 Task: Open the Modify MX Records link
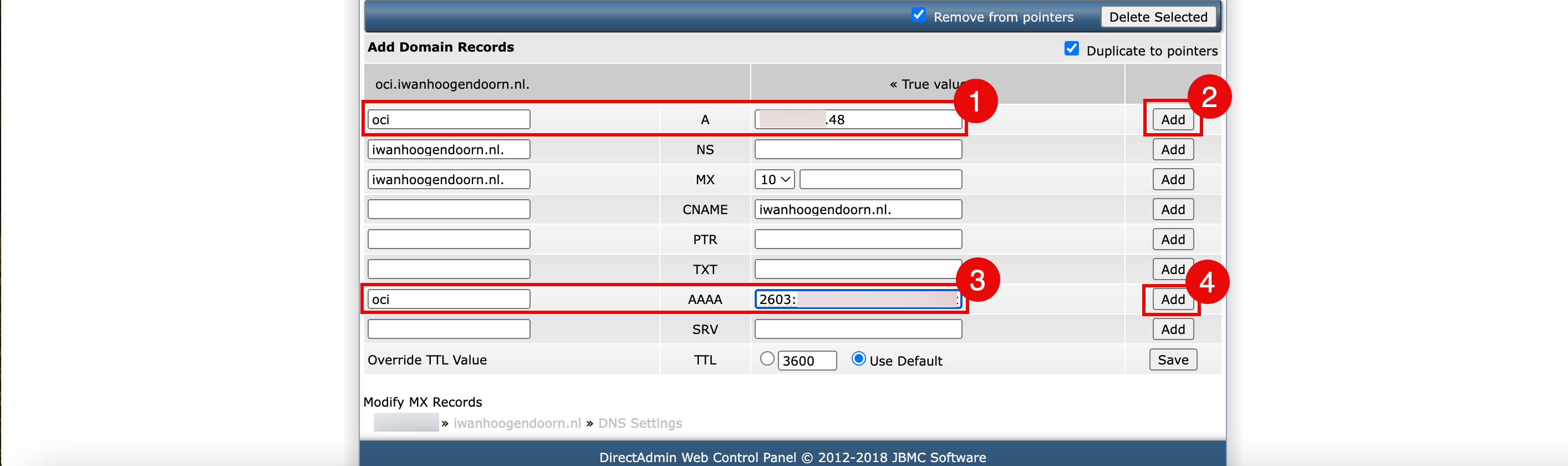click(422, 402)
